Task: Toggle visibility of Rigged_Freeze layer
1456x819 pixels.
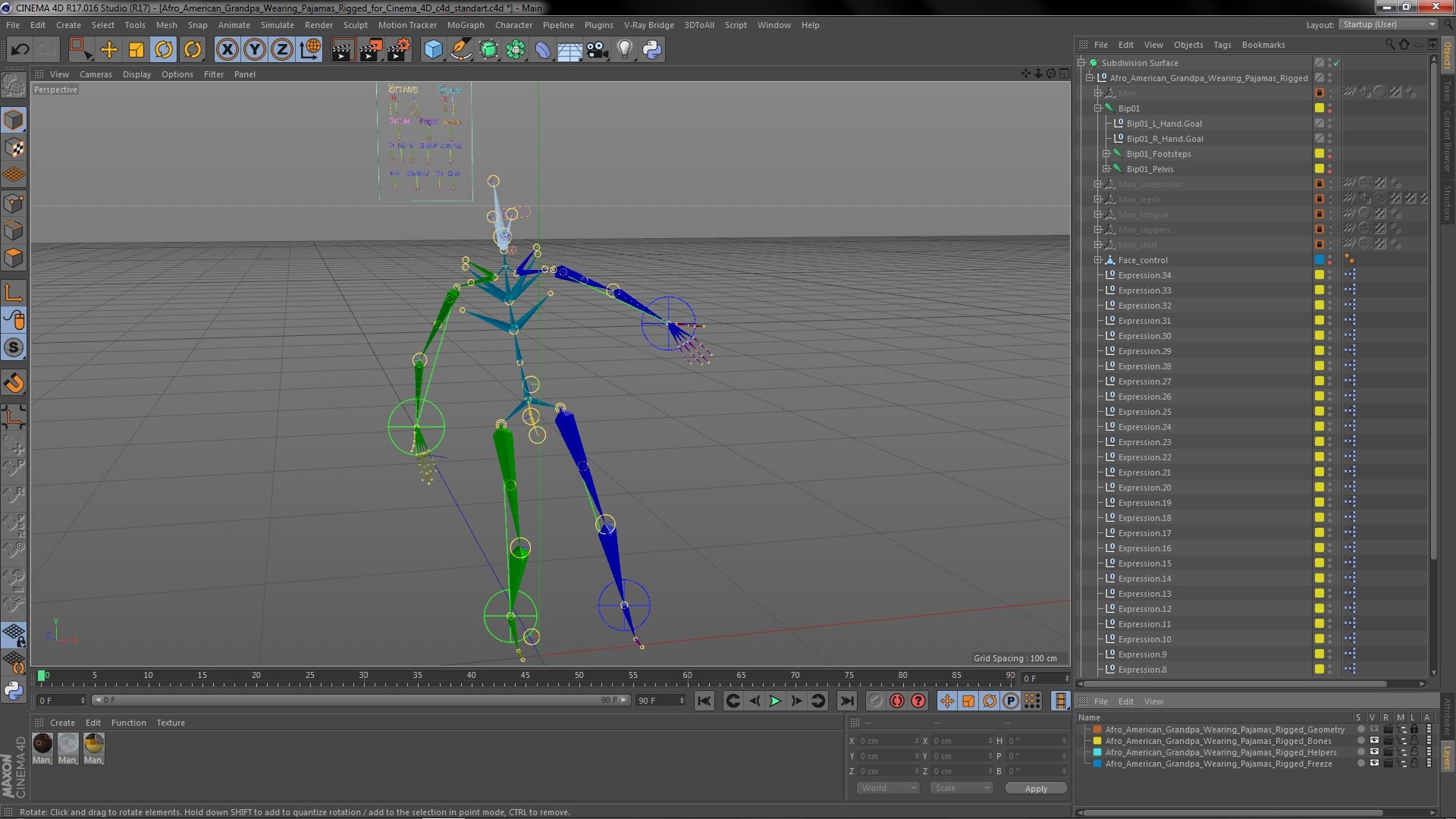Action: (1374, 764)
